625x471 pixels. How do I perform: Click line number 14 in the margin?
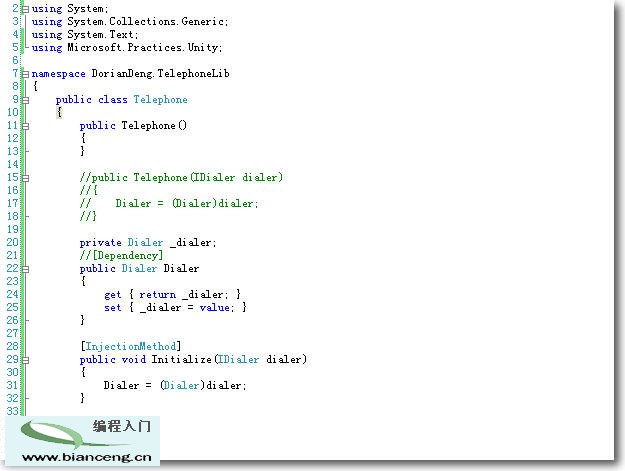[13, 164]
